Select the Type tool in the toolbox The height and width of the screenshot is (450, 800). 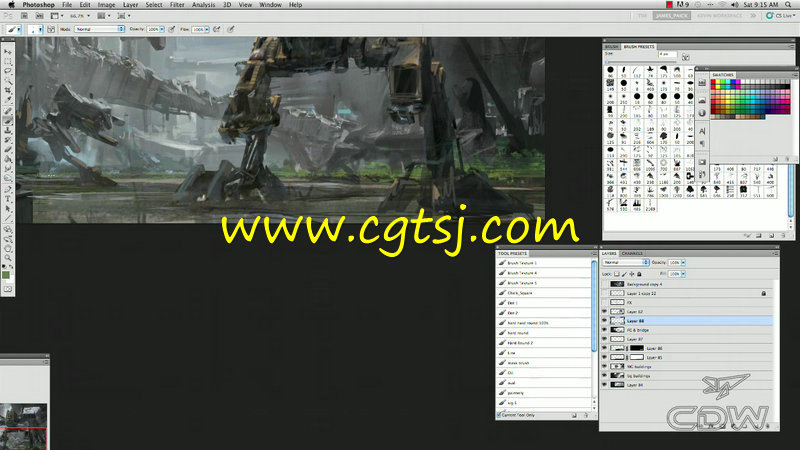tap(8, 199)
